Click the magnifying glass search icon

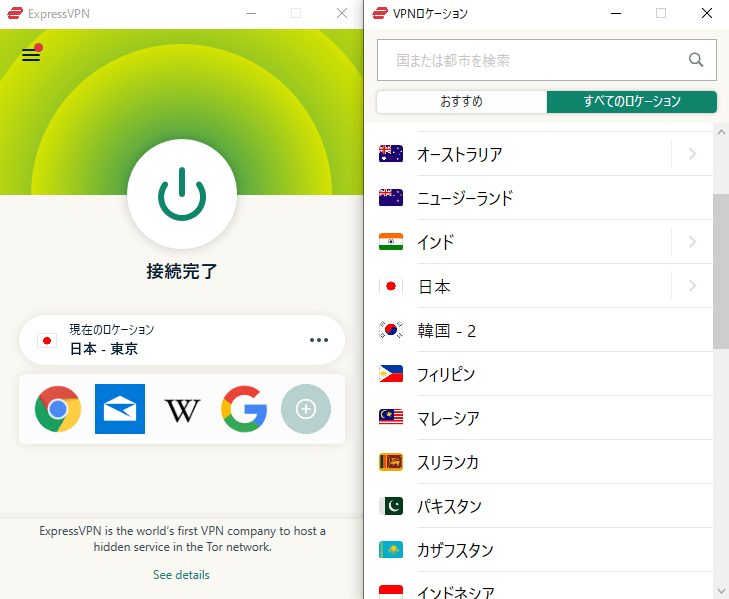(x=696, y=60)
